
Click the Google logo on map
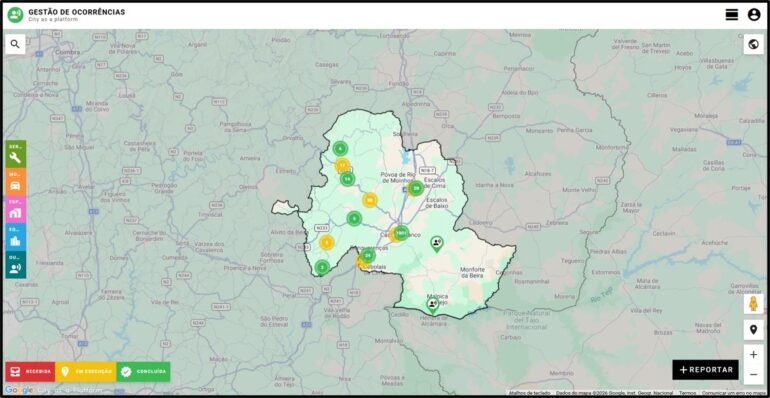pyautogui.click(x=19, y=390)
